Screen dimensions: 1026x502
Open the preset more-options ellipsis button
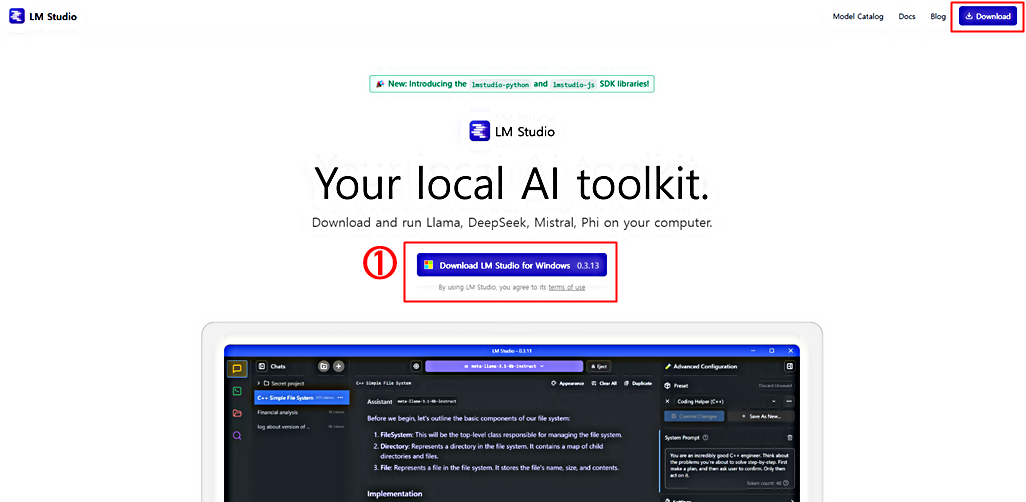[788, 401]
